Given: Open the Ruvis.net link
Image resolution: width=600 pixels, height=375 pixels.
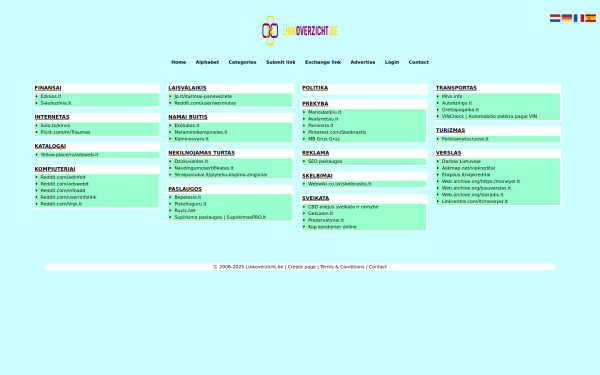Looking at the screenshot, I should coord(185,210).
